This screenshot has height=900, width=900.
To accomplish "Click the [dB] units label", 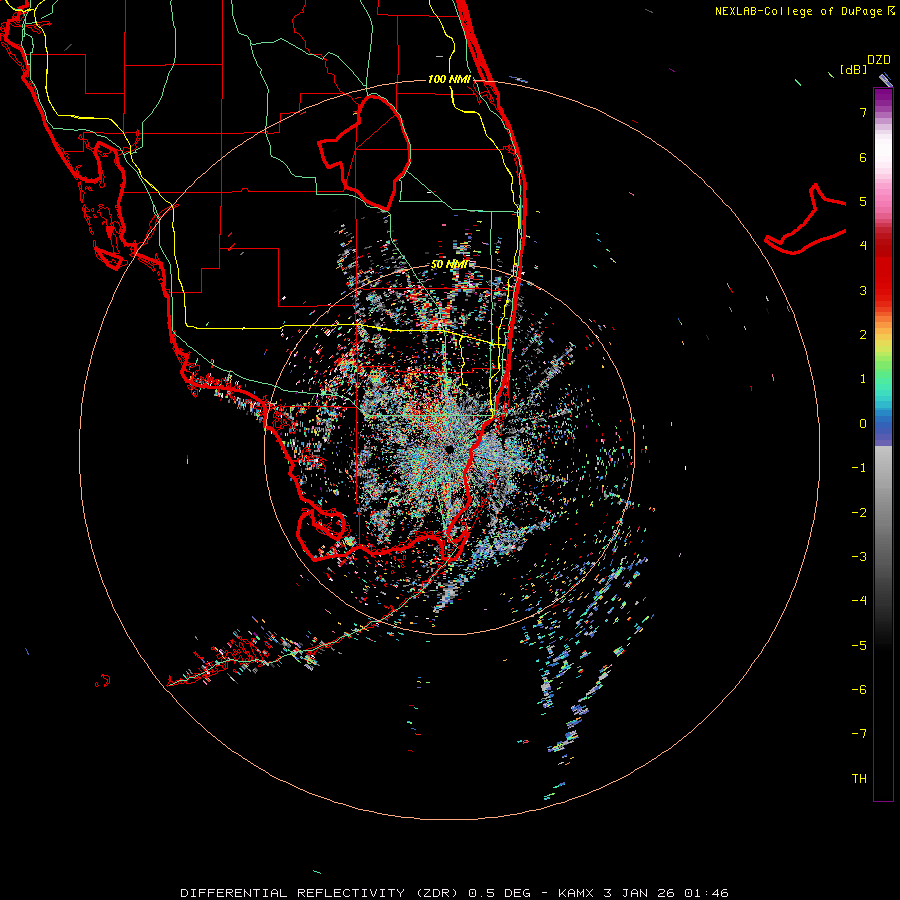I will 854,69.
